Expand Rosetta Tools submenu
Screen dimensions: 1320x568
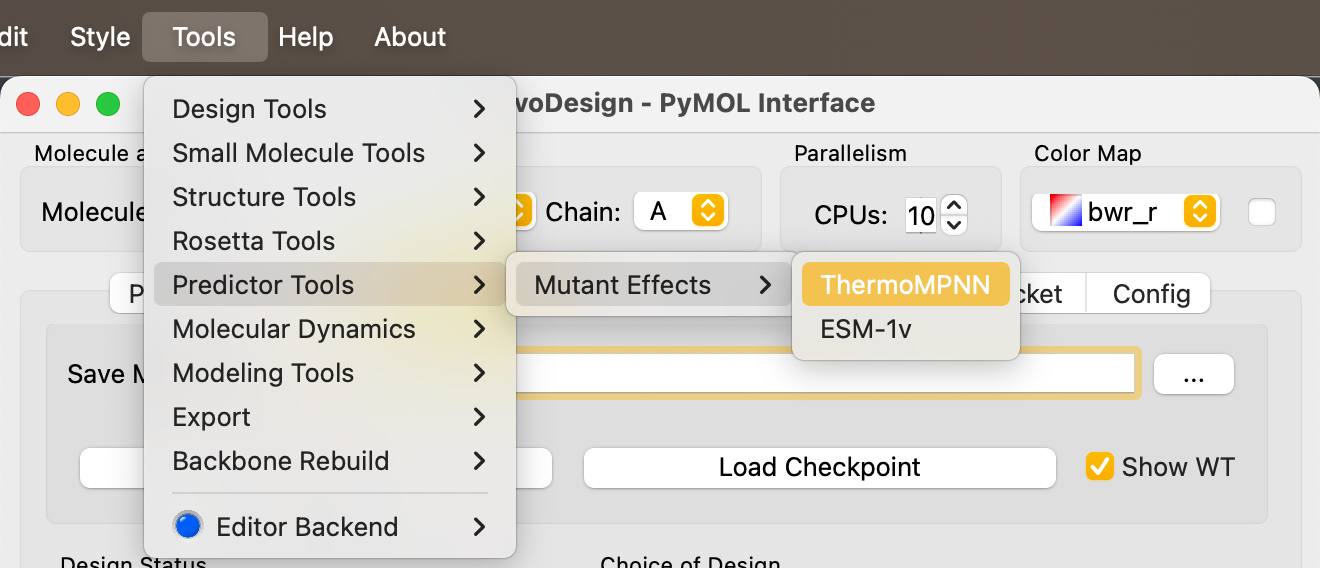point(330,241)
